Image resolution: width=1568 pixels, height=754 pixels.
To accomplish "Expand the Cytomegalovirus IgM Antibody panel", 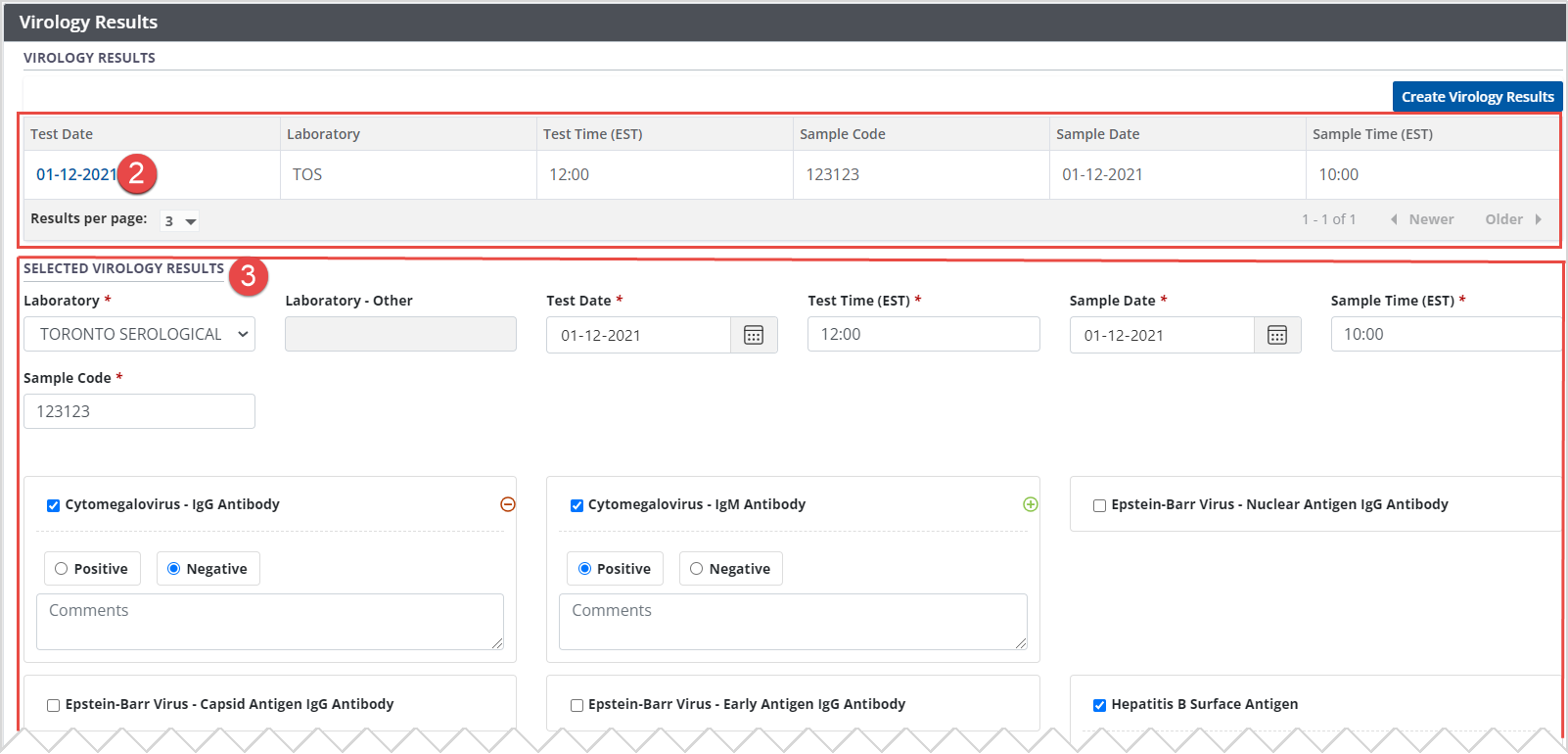I will pos(1030,504).
